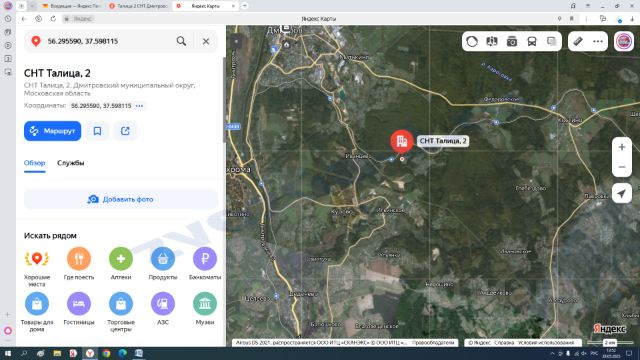Open the Музеи nearby category
The image size is (640, 360).
(205, 304)
